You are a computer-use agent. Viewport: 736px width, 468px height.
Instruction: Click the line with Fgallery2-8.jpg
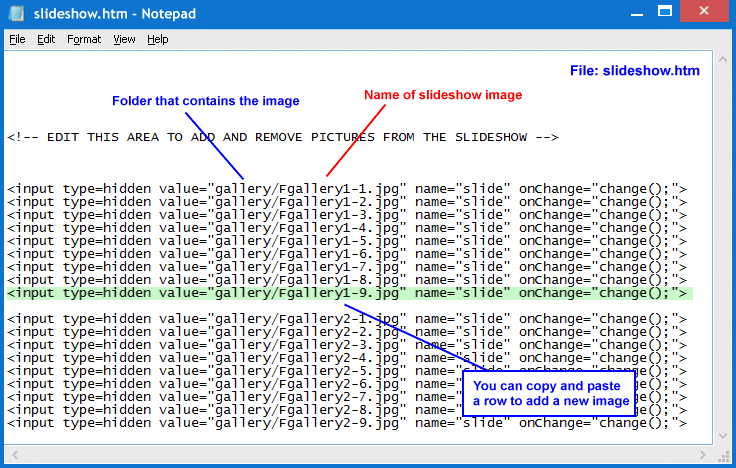pos(347,410)
